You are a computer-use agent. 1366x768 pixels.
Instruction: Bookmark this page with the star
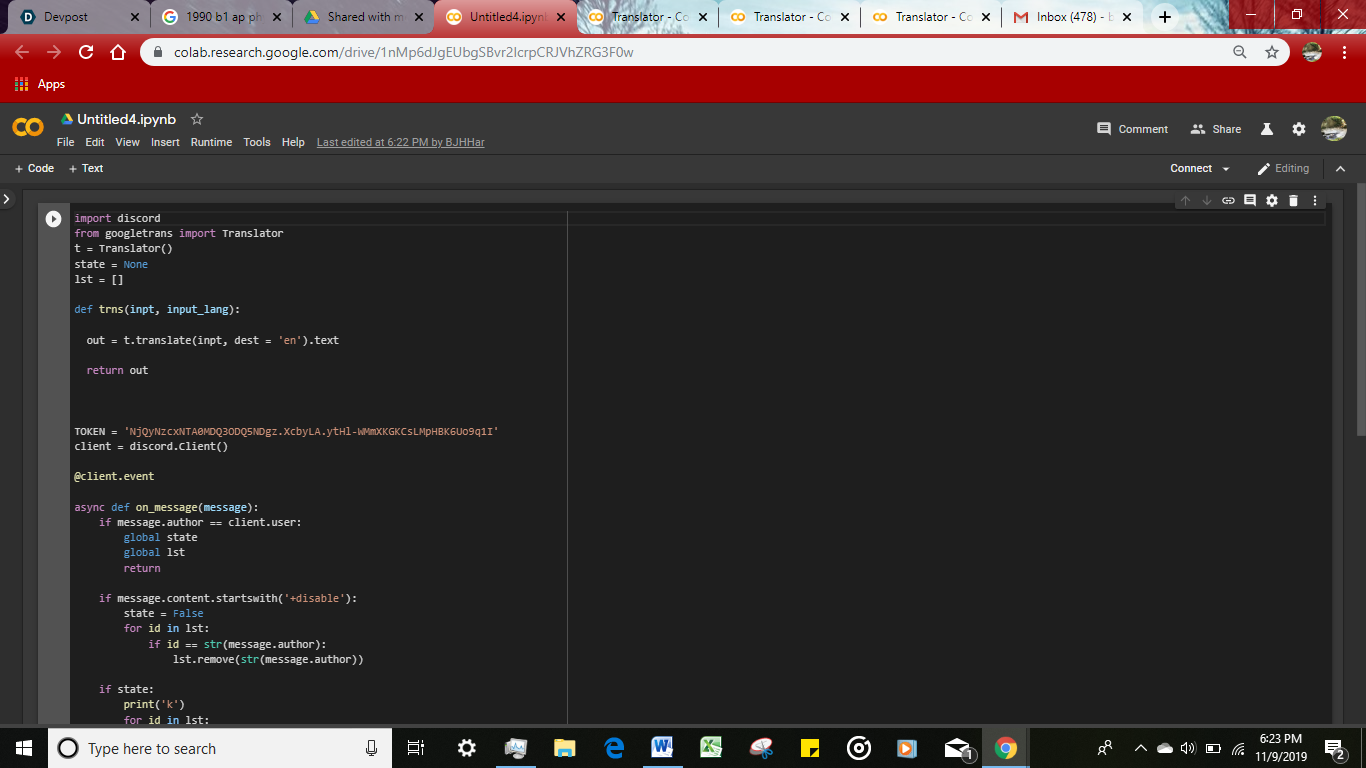1272,52
